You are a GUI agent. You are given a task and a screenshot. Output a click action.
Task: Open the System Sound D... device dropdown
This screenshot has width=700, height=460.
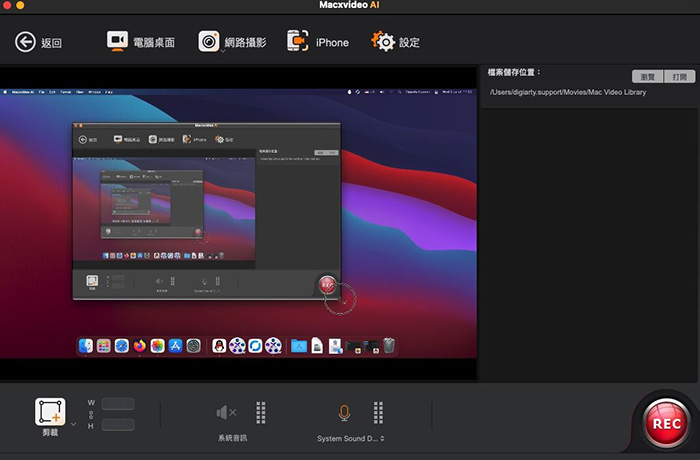tap(350, 439)
